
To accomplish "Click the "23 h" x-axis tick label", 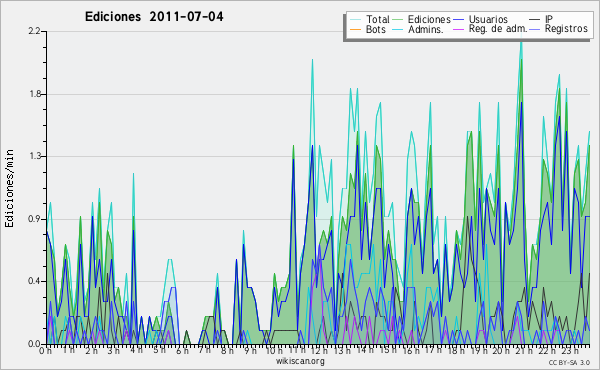I will [x=569, y=351].
